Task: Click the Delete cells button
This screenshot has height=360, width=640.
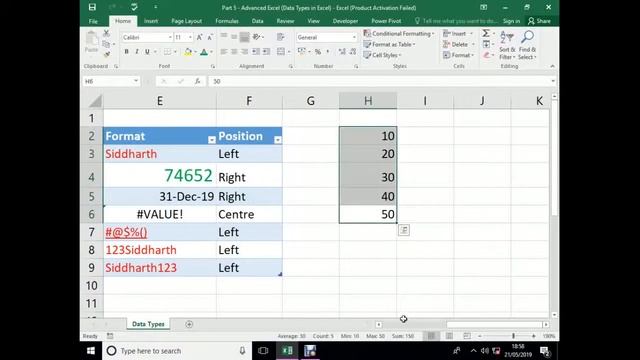Action: [459, 44]
